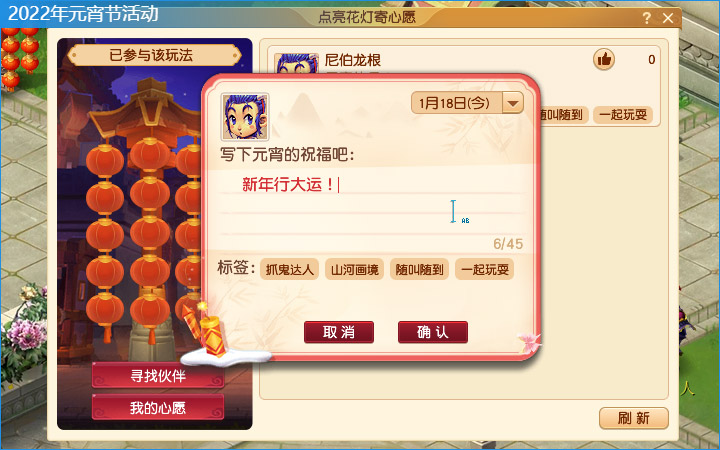Viewport: 720px width, 450px height.
Task: Click the 一起玩耍 tag on 尼伯龙根's card
Action: [x=623, y=114]
